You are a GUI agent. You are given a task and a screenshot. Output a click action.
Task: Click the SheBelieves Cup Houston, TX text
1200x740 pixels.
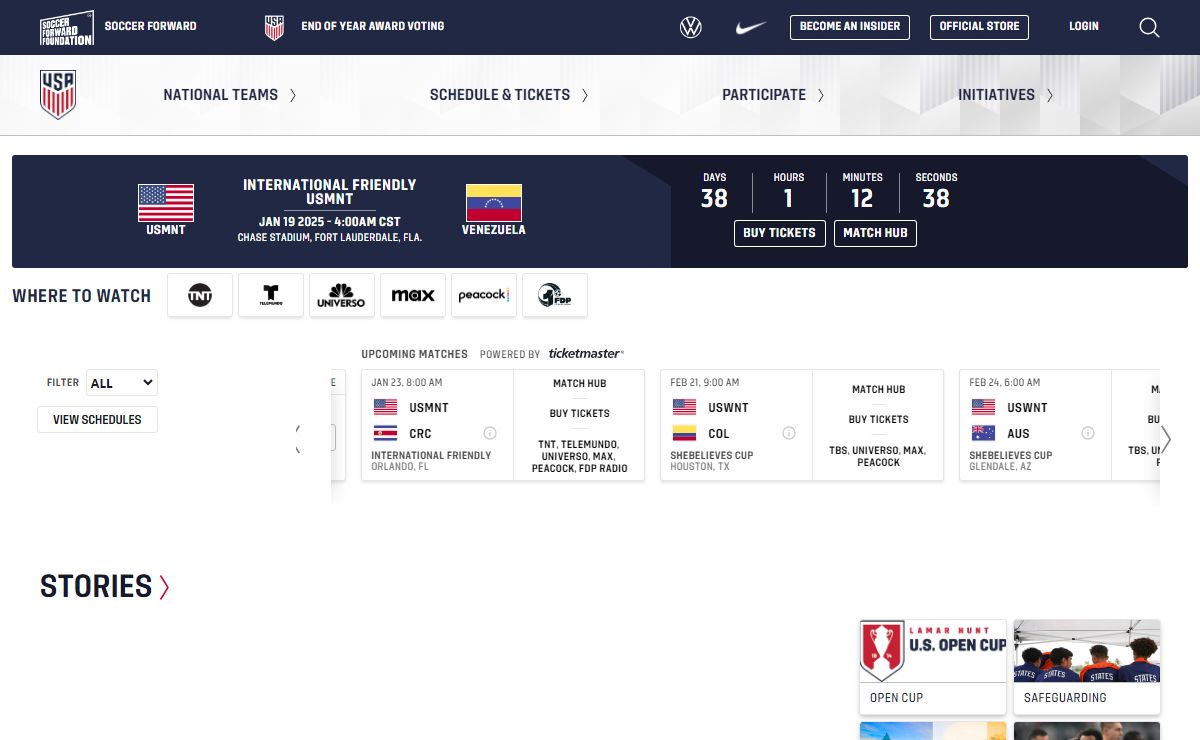(712, 461)
